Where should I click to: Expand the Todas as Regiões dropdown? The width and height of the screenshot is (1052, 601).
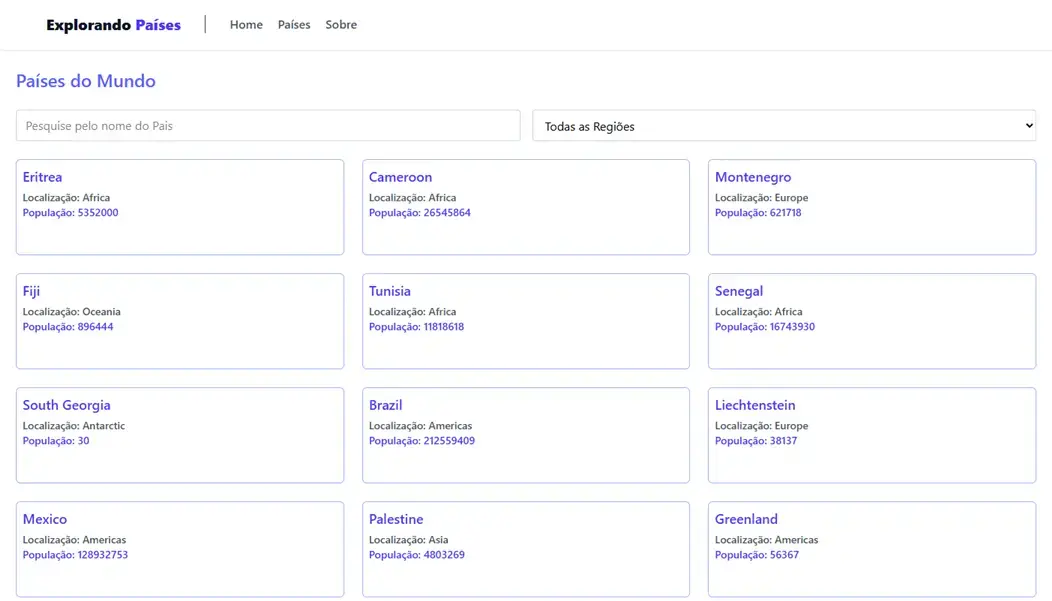(x=784, y=126)
